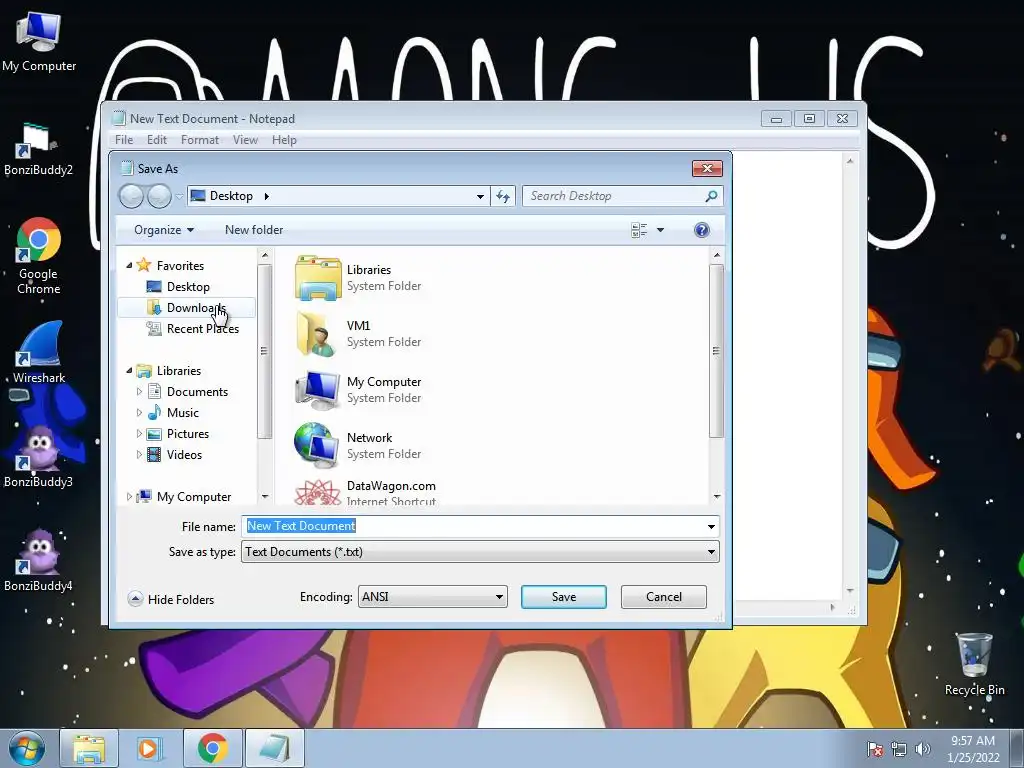Open My Computer desktop icon
The image size is (1024, 768).
tap(39, 40)
